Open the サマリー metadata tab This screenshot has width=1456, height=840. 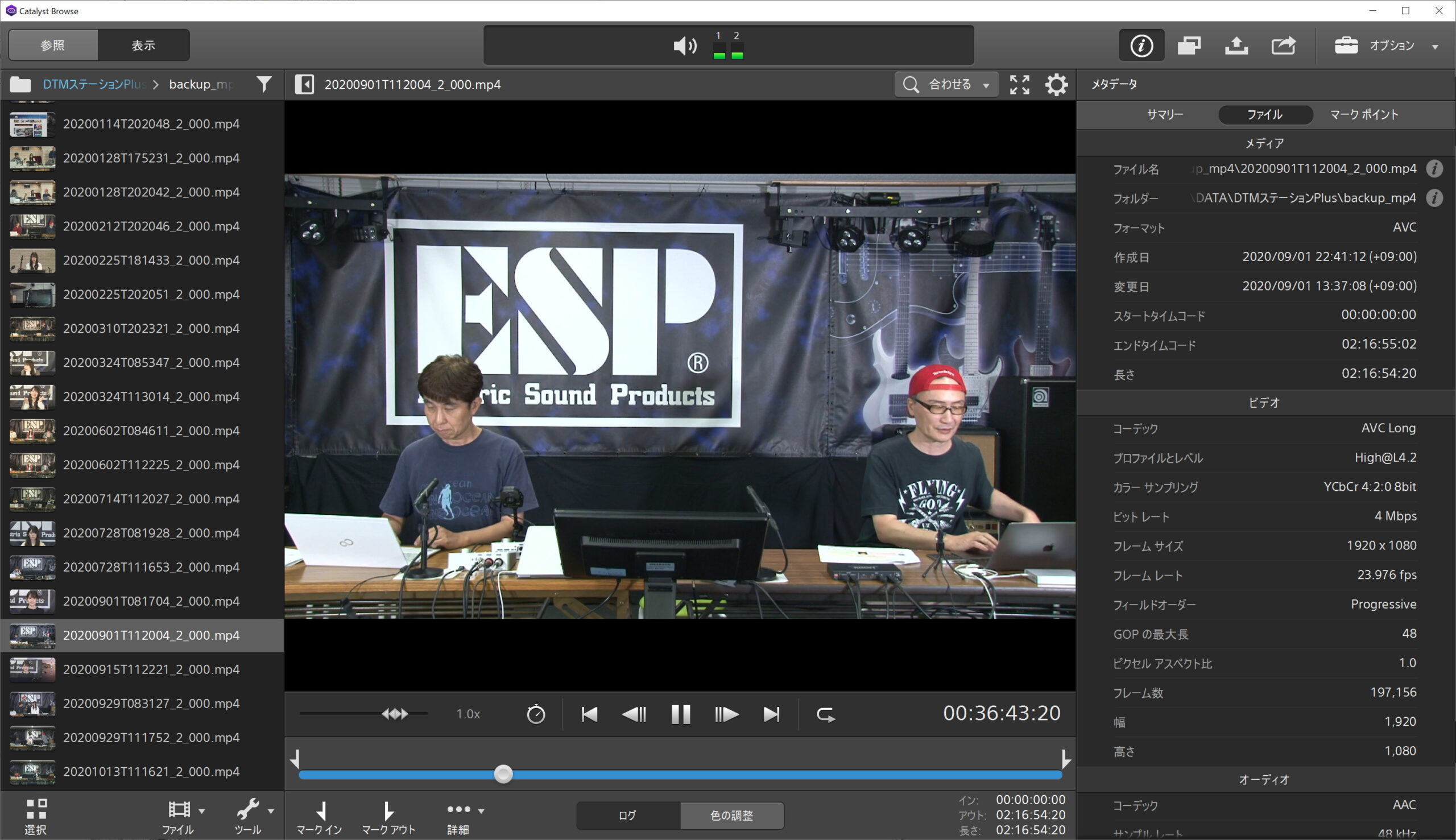click(1165, 114)
